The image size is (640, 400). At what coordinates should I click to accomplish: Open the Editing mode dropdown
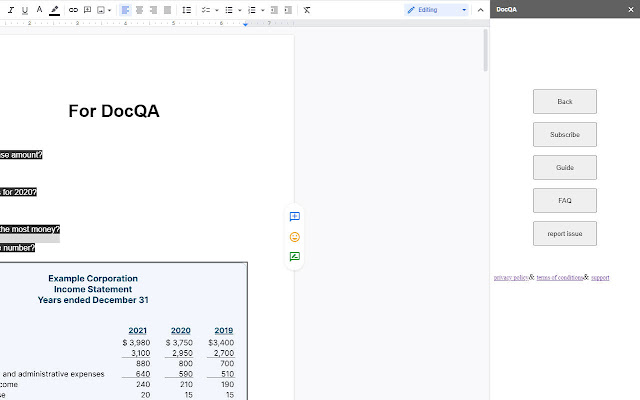436,10
